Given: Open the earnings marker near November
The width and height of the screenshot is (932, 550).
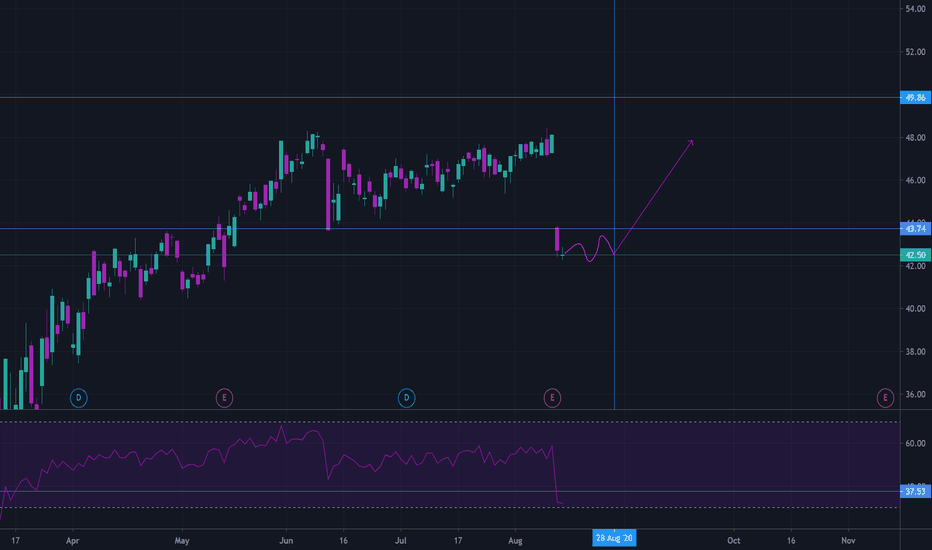Looking at the screenshot, I should pyautogui.click(x=885, y=398).
